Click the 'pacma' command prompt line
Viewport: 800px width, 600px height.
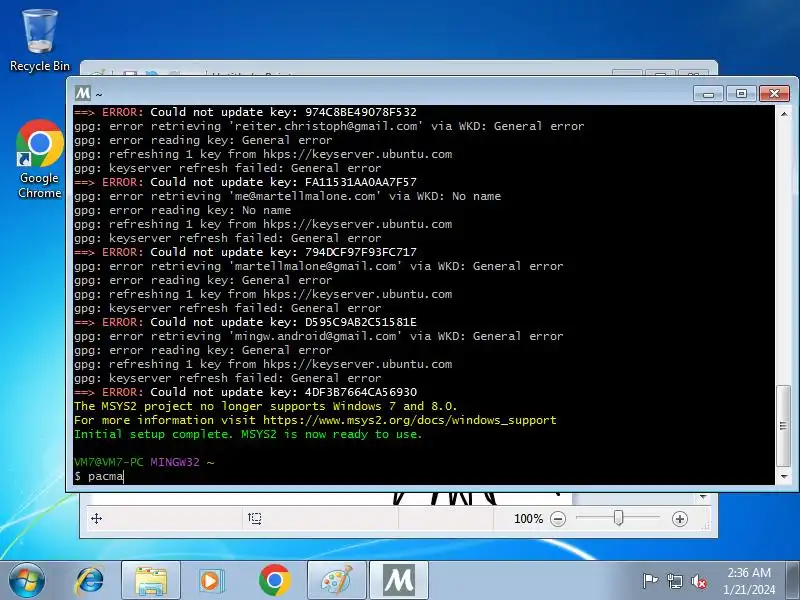coord(99,477)
